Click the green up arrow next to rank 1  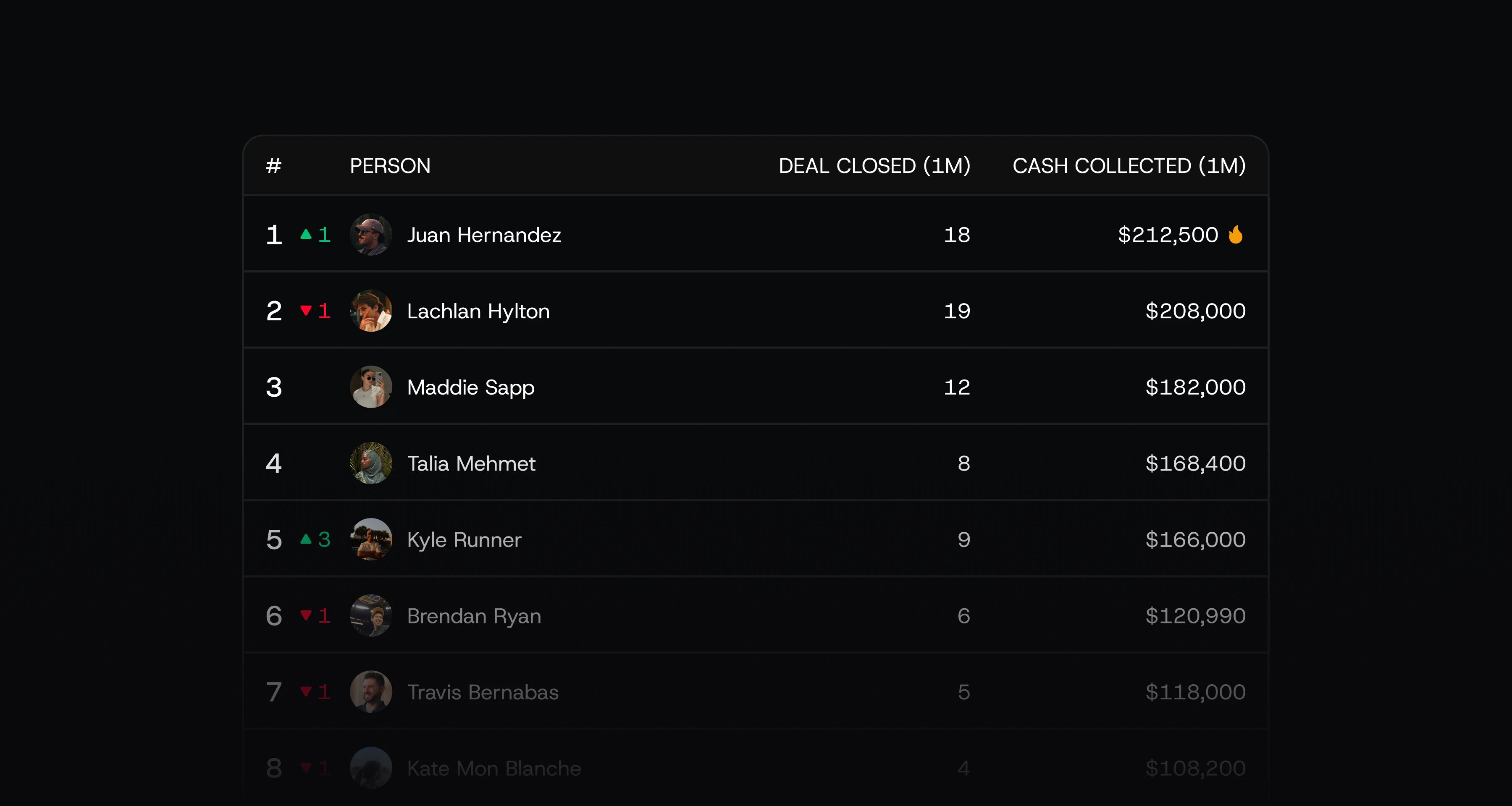coord(306,234)
